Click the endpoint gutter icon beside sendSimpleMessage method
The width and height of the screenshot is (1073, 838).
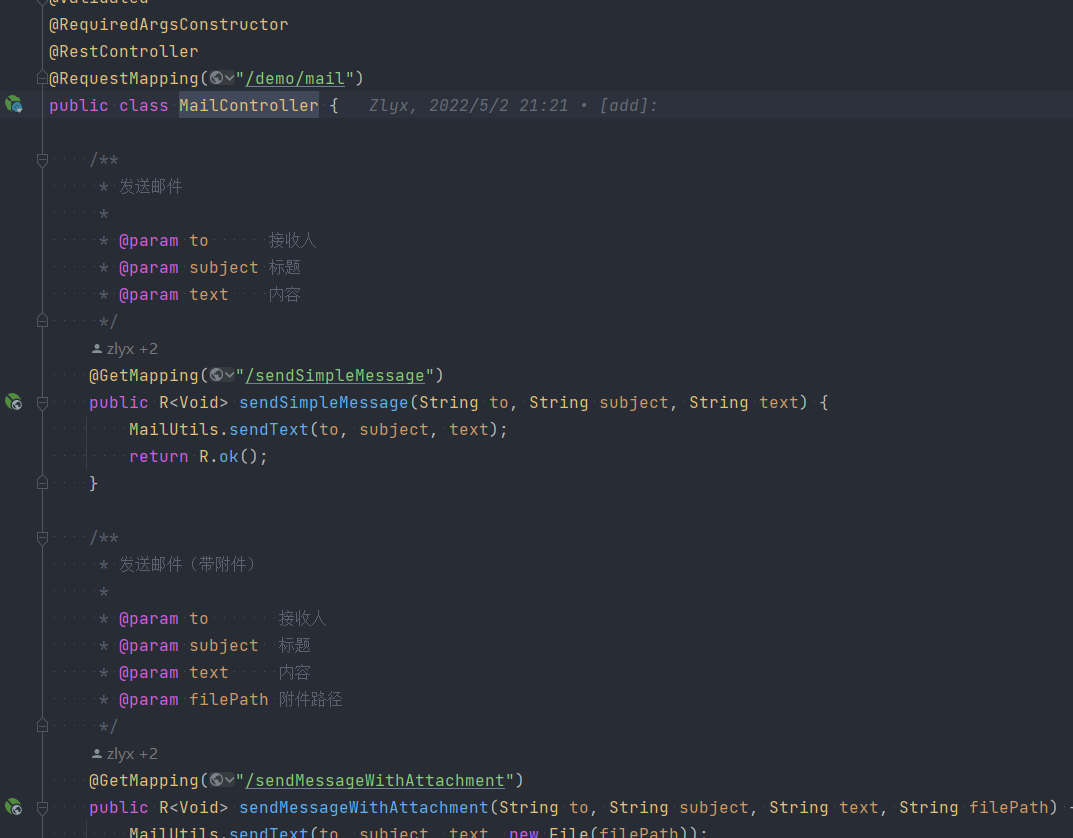click(x=14, y=402)
